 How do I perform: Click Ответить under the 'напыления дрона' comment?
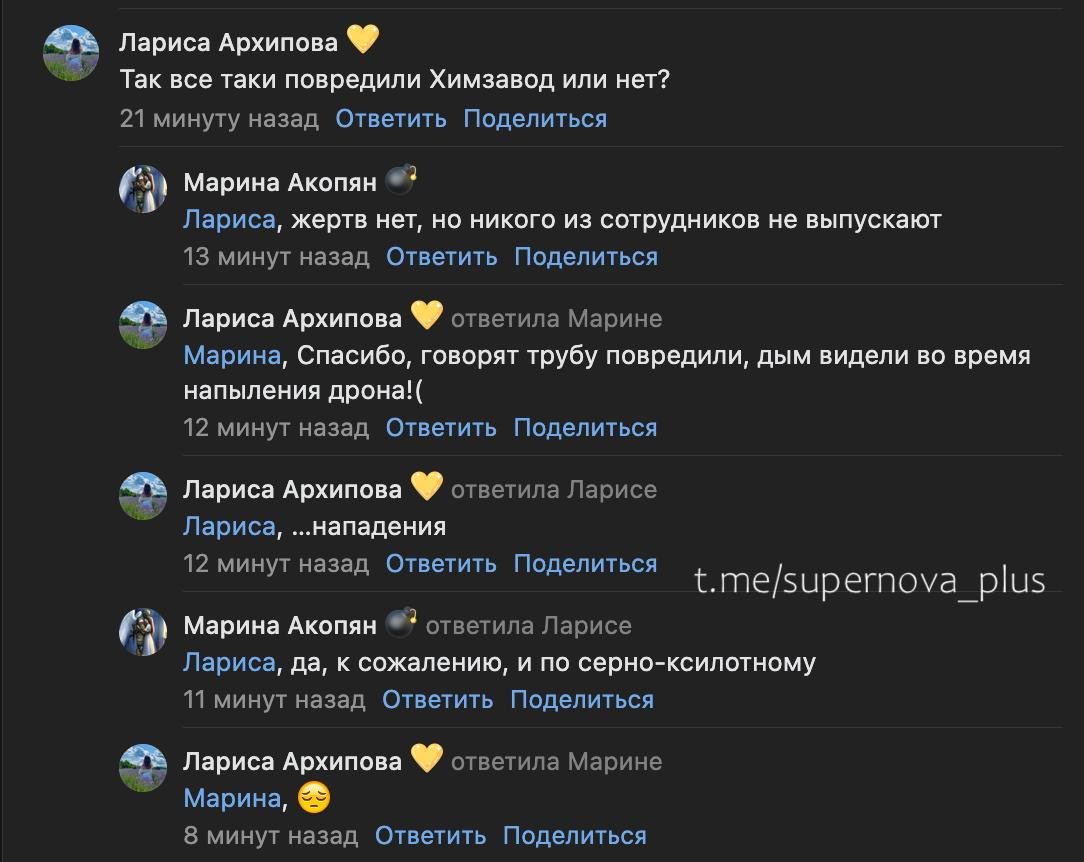pyautogui.click(x=441, y=428)
